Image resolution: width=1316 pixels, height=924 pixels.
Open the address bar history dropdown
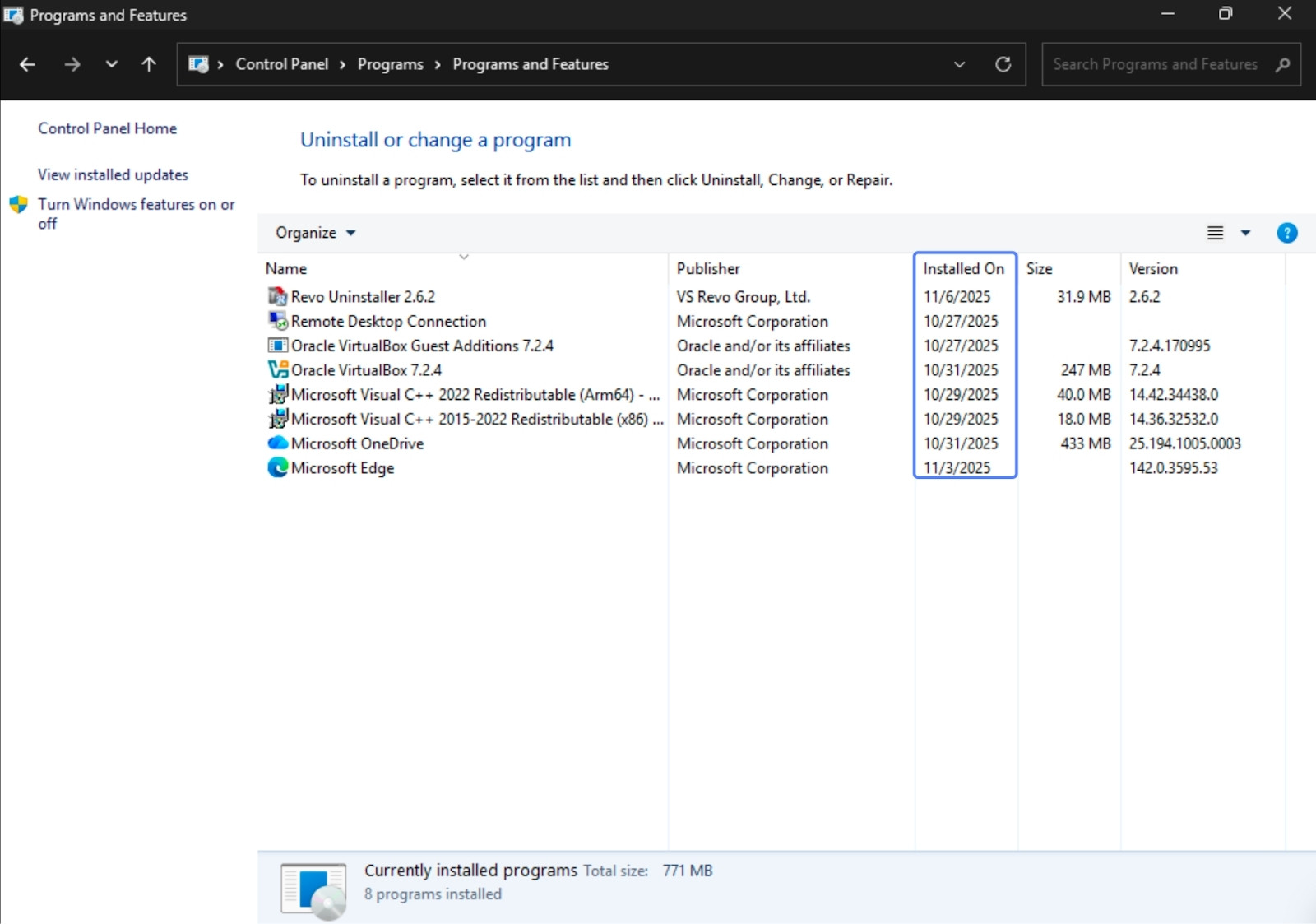coord(959,64)
